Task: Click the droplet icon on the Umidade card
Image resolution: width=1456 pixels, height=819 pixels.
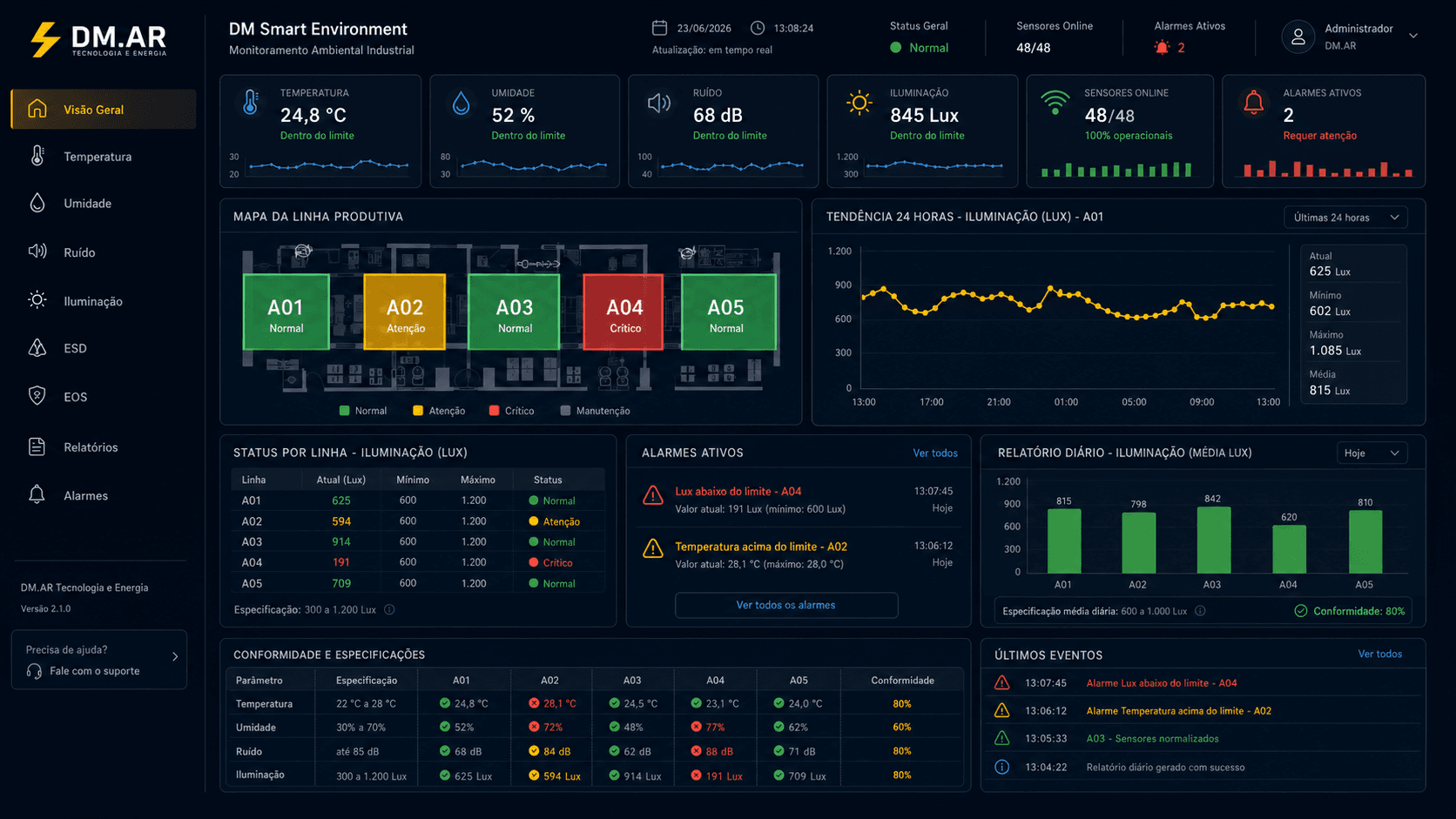Action: tap(462, 104)
